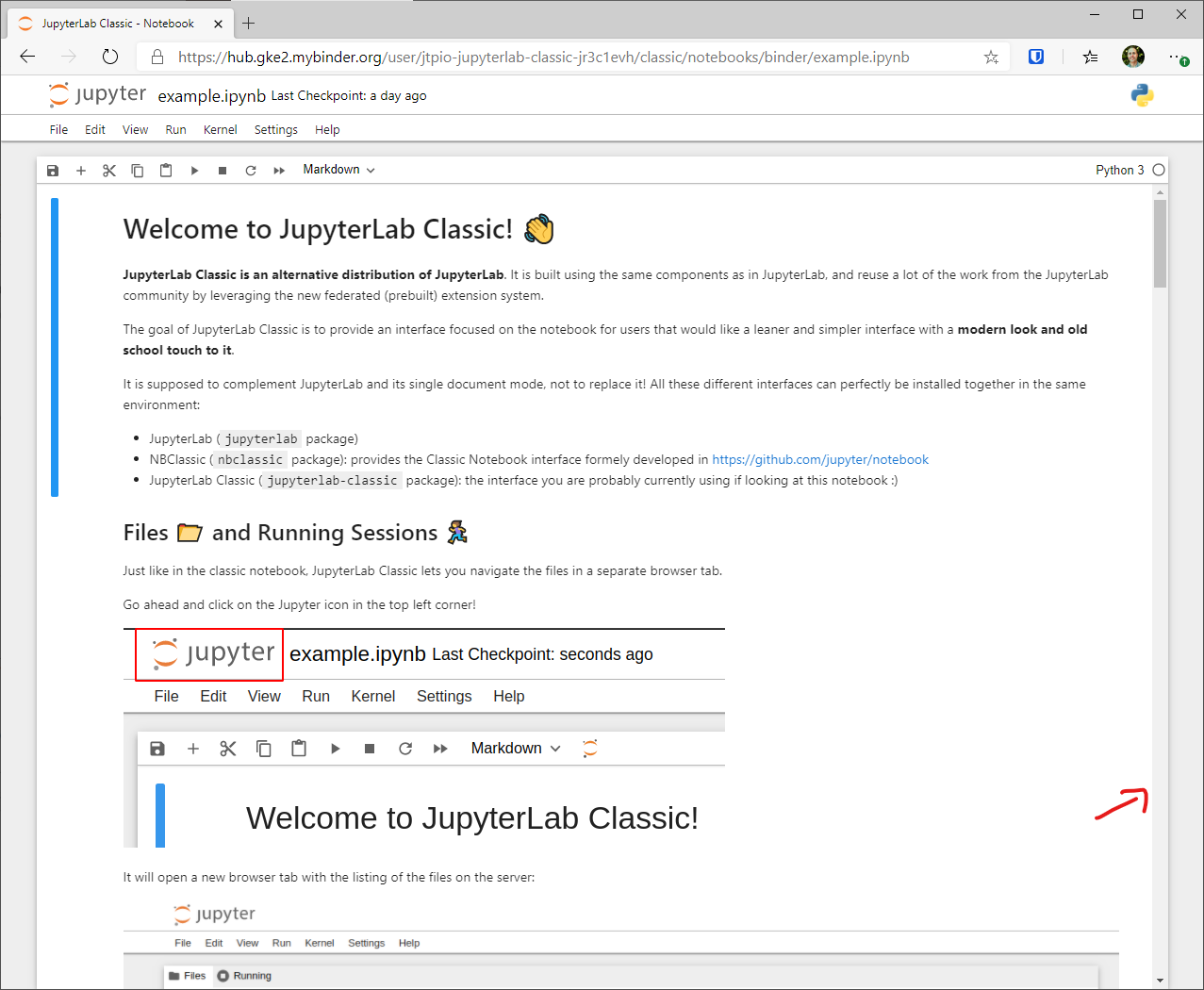Run the current cell with the play icon
The height and width of the screenshot is (990, 1204).
click(194, 170)
